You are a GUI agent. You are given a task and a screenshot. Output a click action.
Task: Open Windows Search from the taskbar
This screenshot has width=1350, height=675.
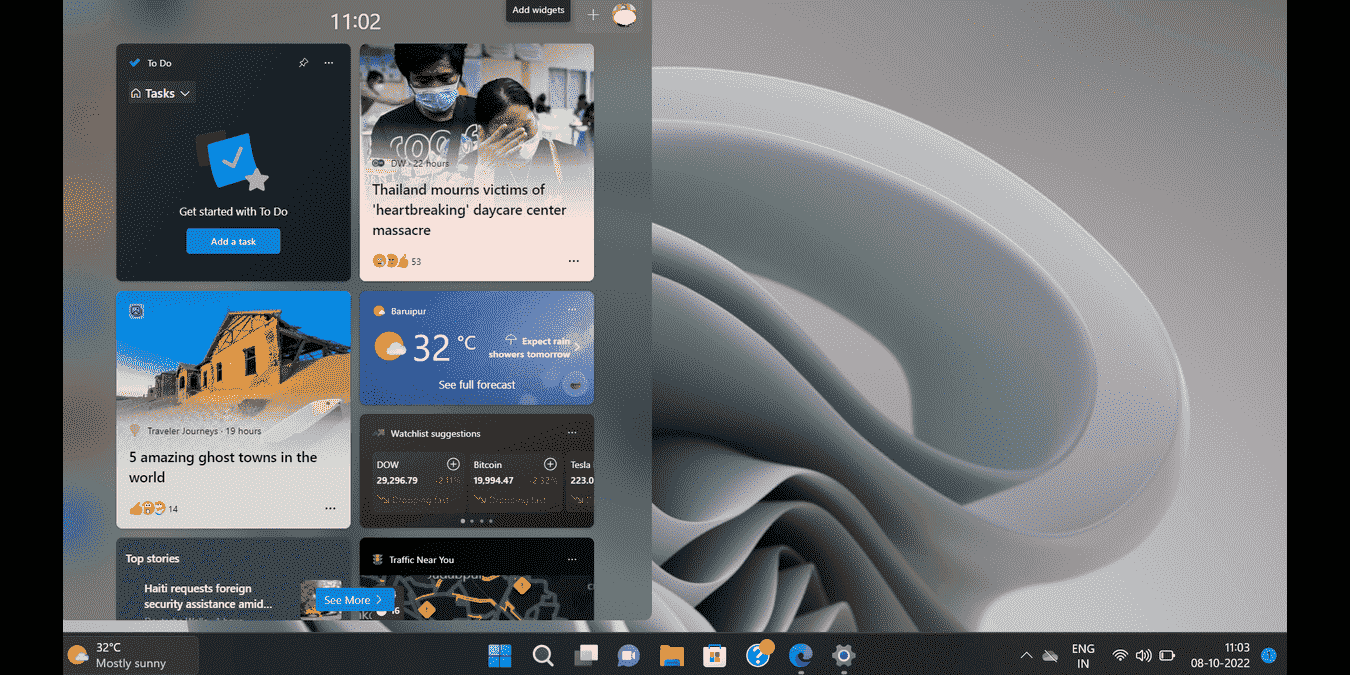tap(542, 655)
